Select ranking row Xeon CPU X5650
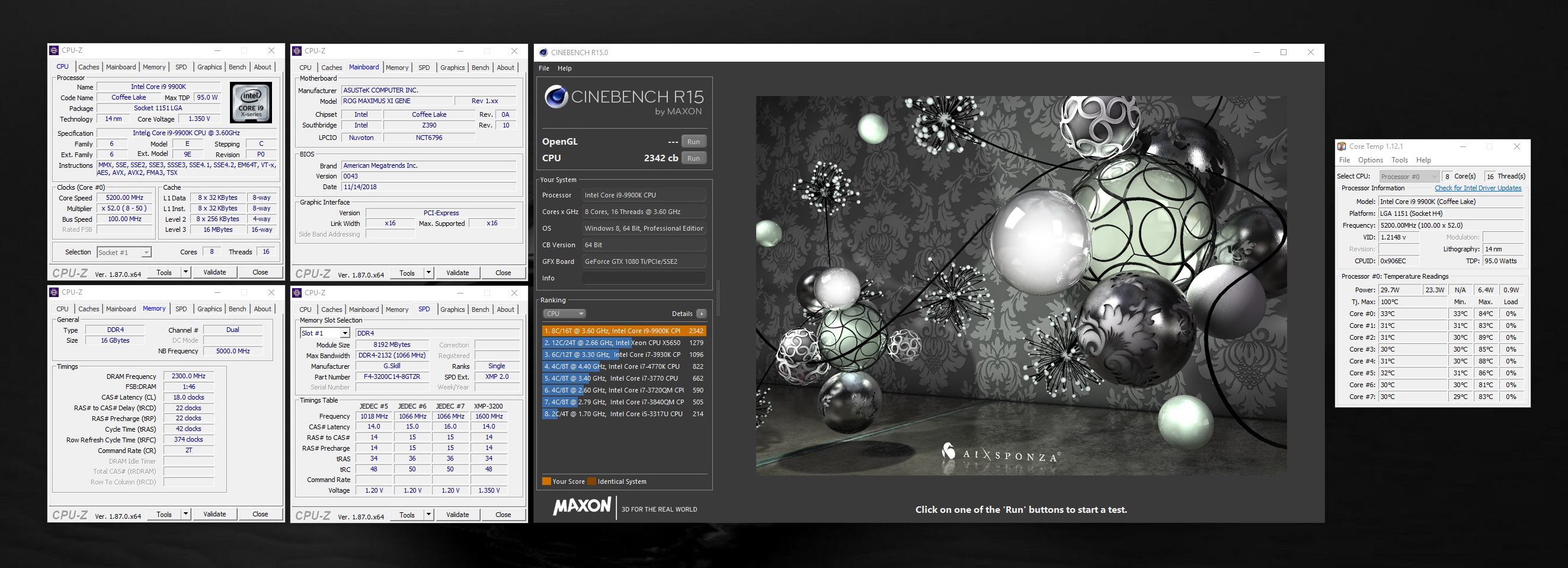Viewport: 1568px width, 568px height. click(624, 343)
